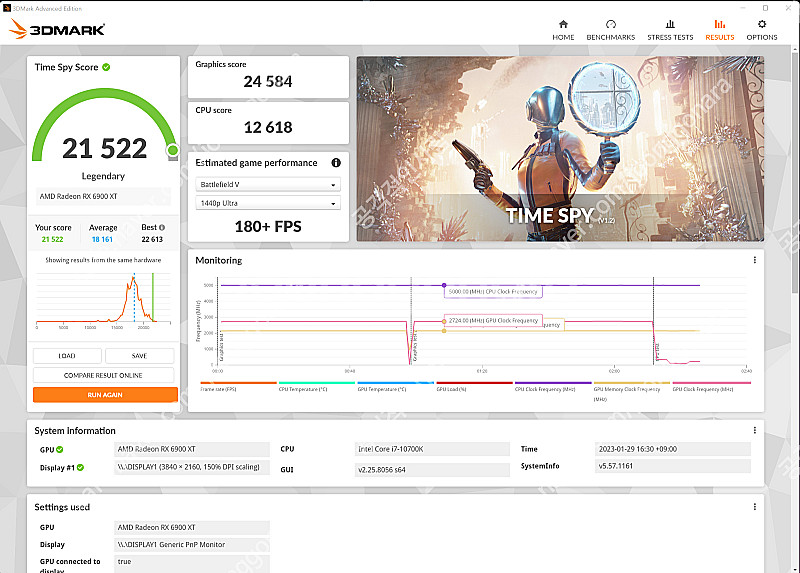The width and height of the screenshot is (800, 573).
Task: Click the Average score 18 161
Action: [x=102, y=239]
